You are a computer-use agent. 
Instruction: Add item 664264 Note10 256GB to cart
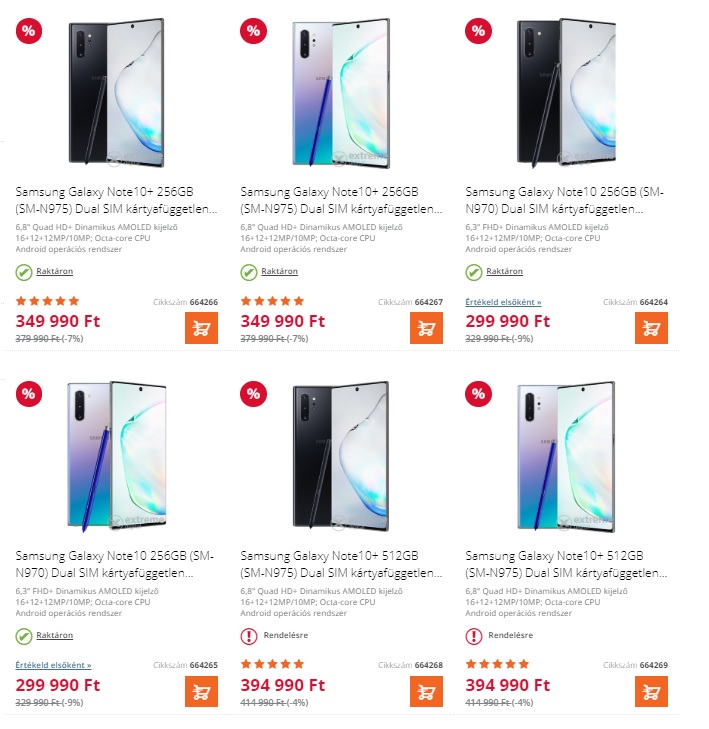click(651, 327)
